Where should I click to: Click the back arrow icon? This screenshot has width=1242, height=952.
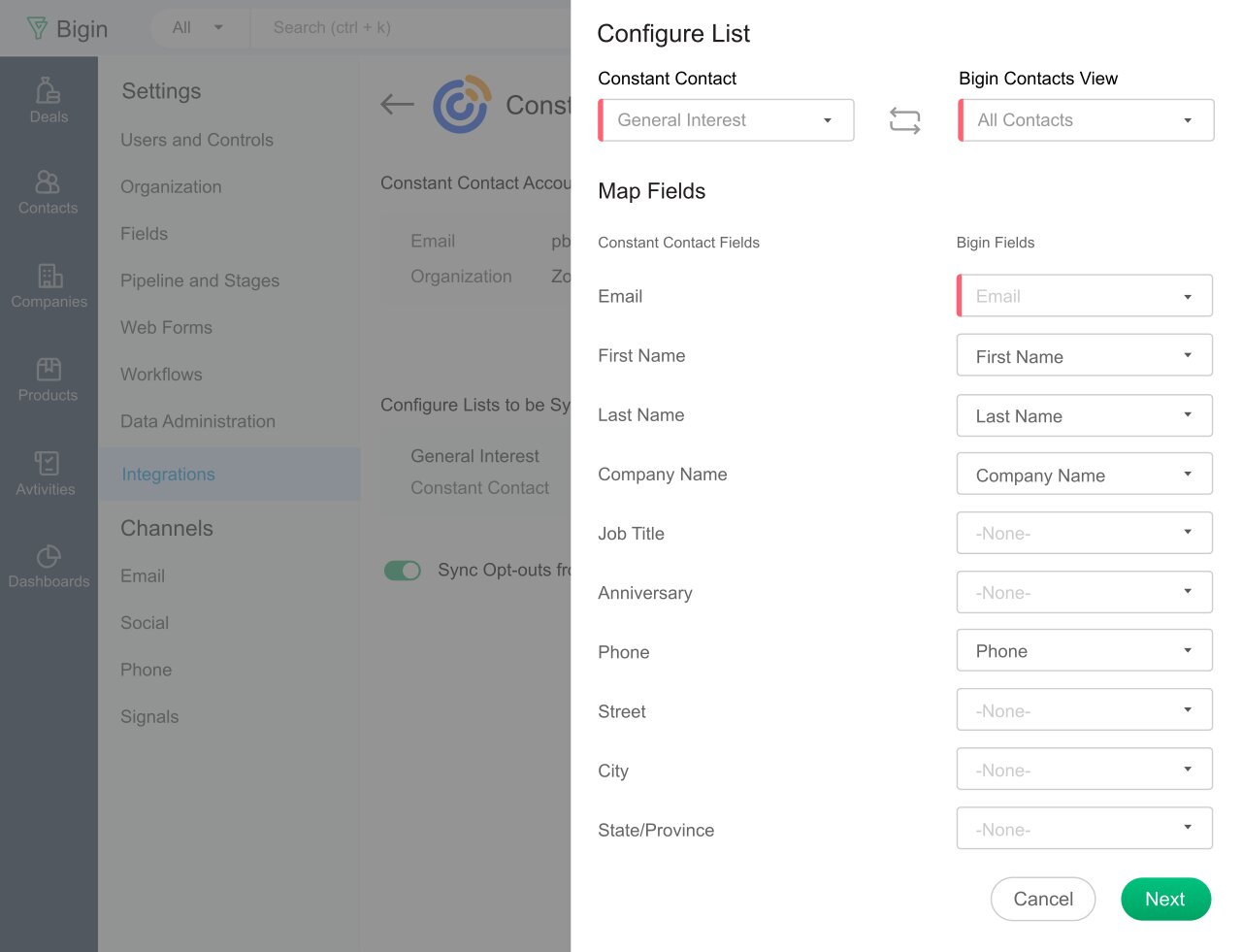tap(398, 105)
